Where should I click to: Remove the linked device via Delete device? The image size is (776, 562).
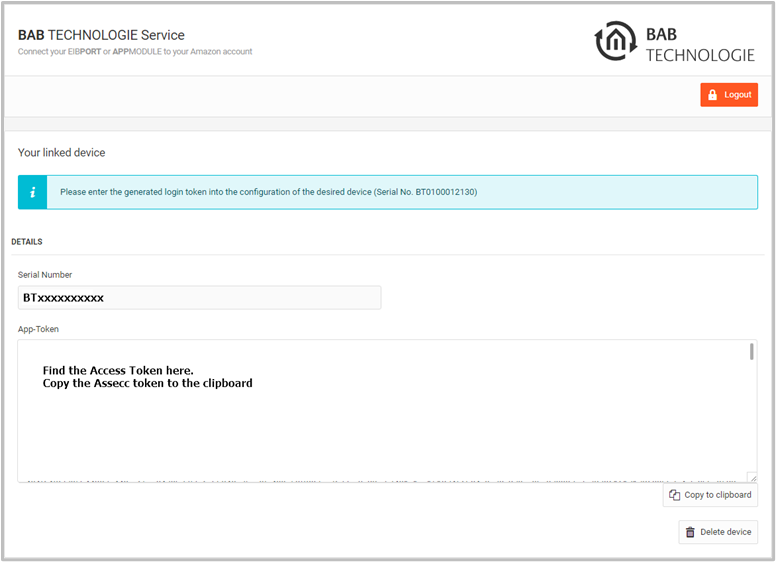718,532
